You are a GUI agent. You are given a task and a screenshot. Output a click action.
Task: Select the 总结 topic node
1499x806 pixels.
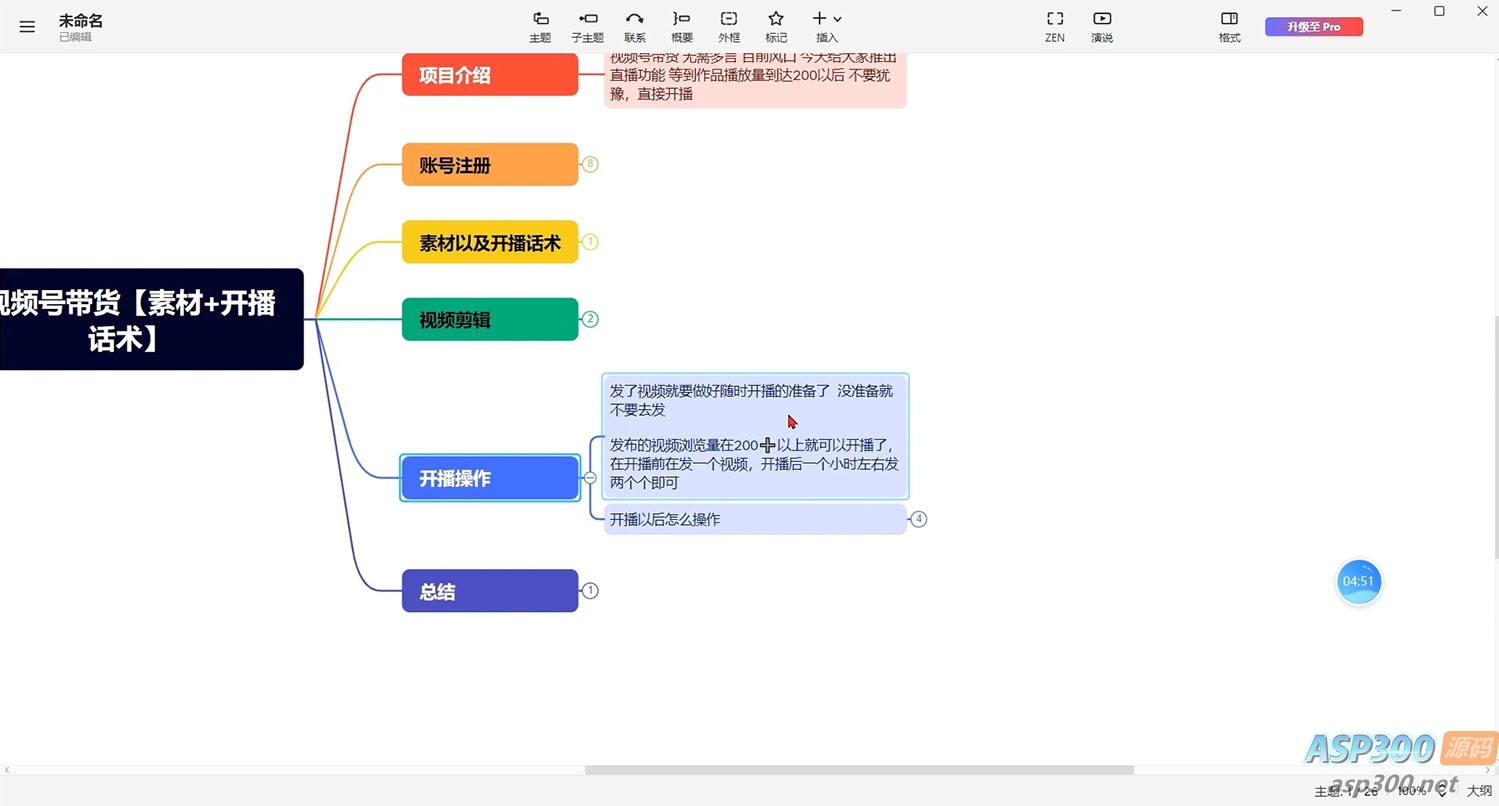point(490,591)
